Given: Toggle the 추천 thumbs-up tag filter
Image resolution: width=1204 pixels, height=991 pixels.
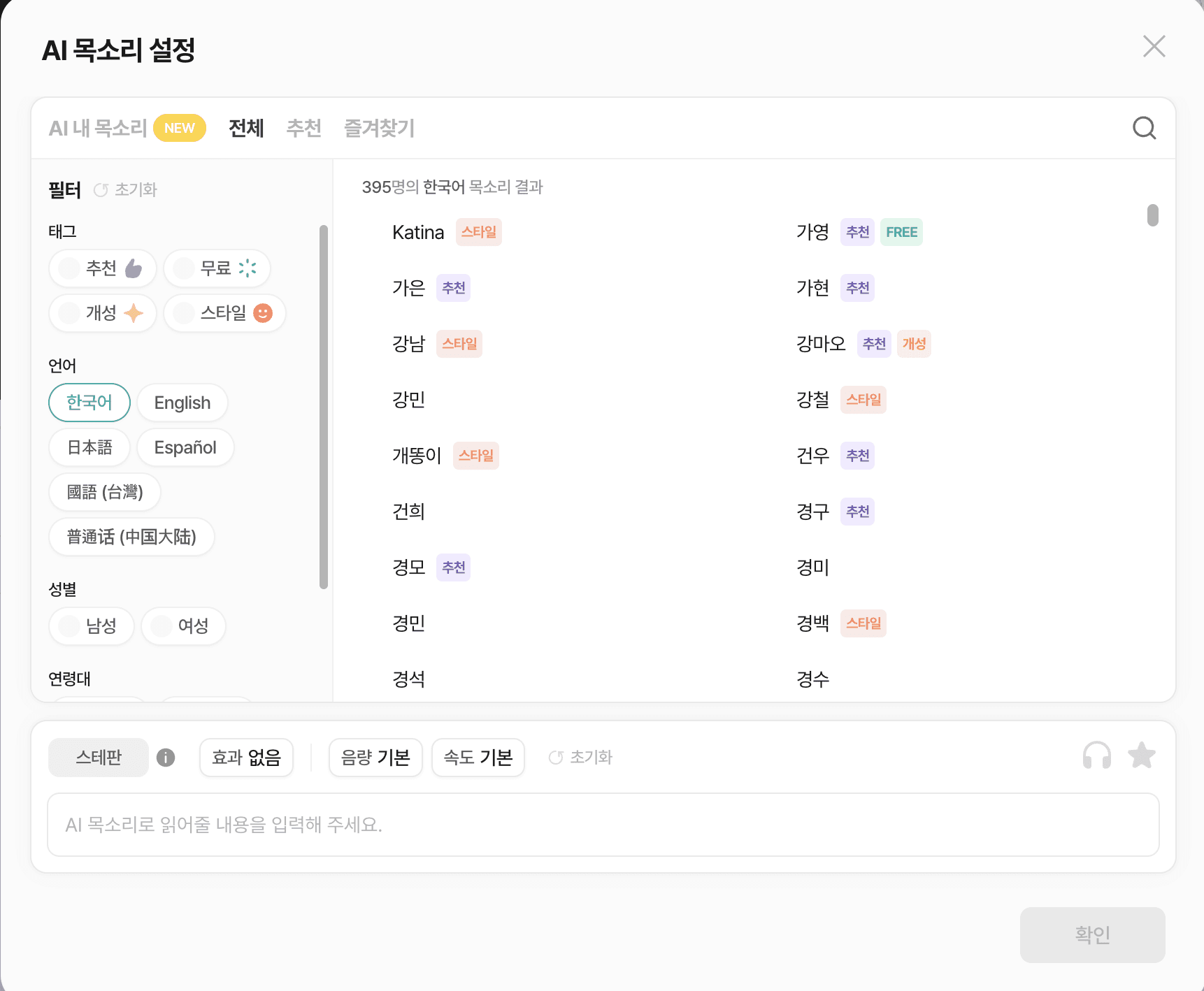Looking at the screenshot, I should [103, 268].
